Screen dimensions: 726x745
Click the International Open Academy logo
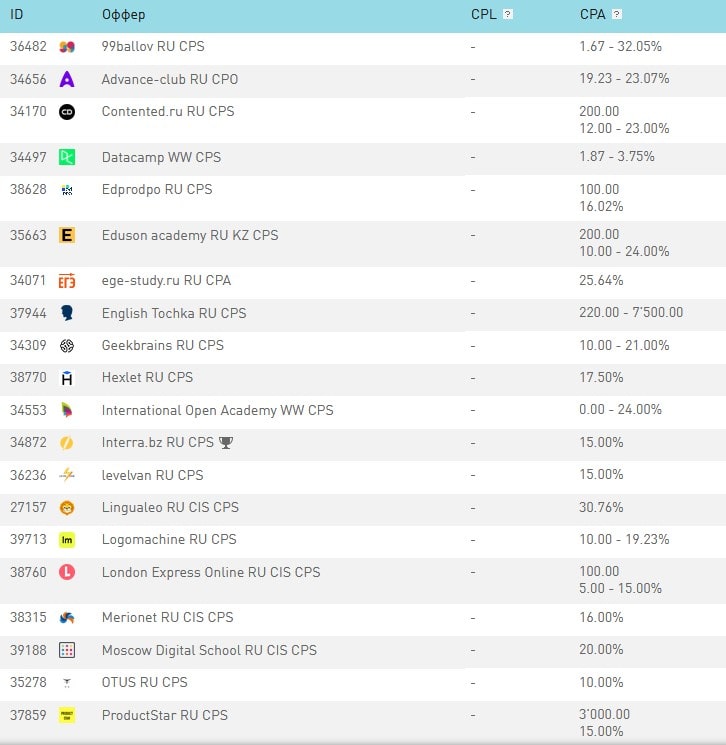tap(67, 410)
